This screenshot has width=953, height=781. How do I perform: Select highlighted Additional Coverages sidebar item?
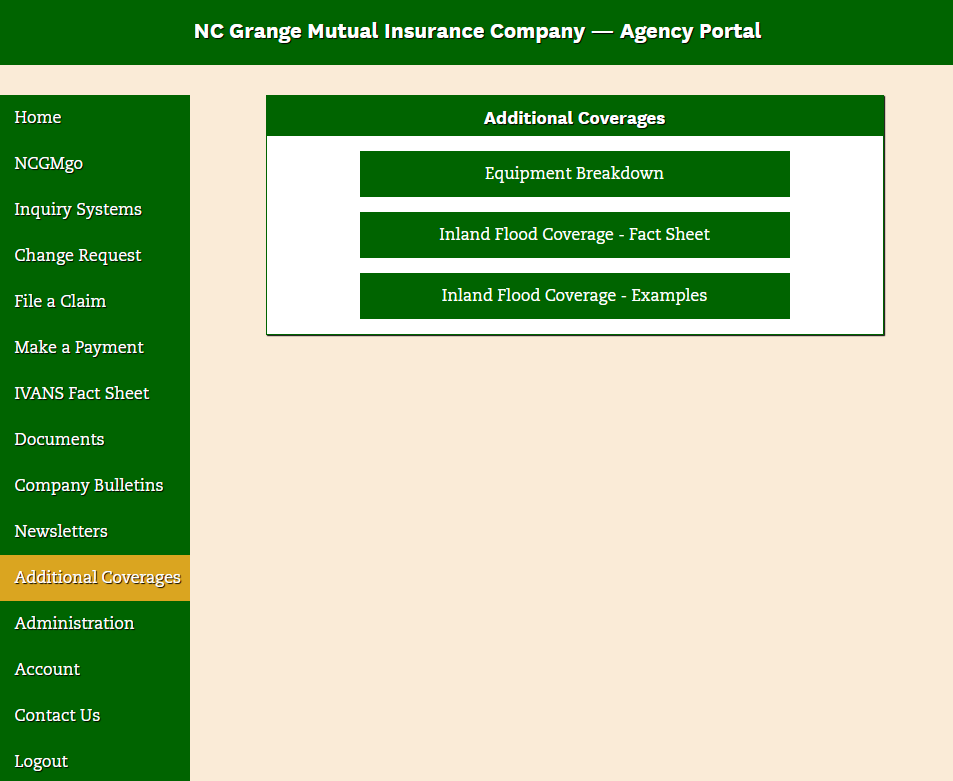click(x=95, y=577)
